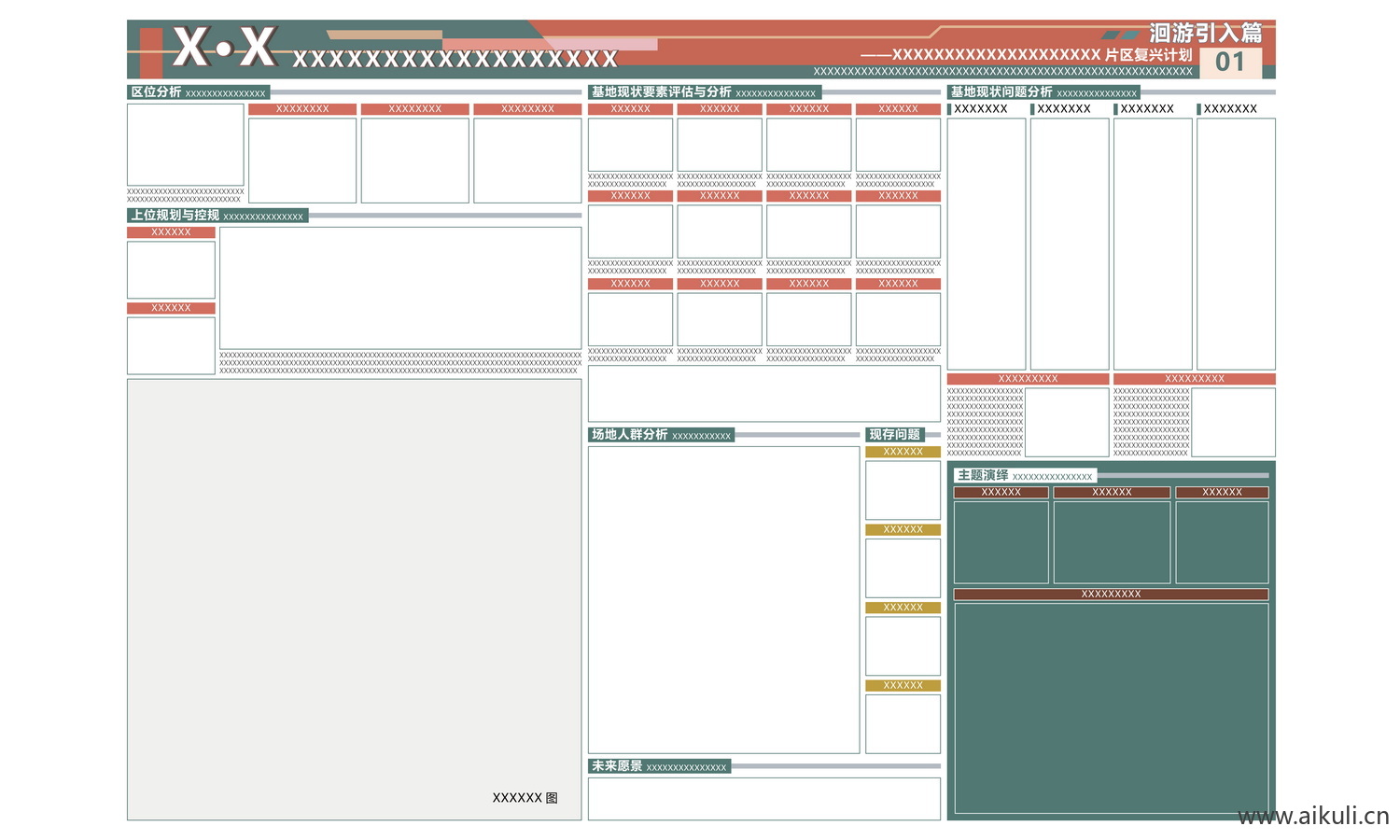This screenshot has height=840, width=1400.
Task: Click the wide brown bar under 主题演绎
Action: point(1111,594)
